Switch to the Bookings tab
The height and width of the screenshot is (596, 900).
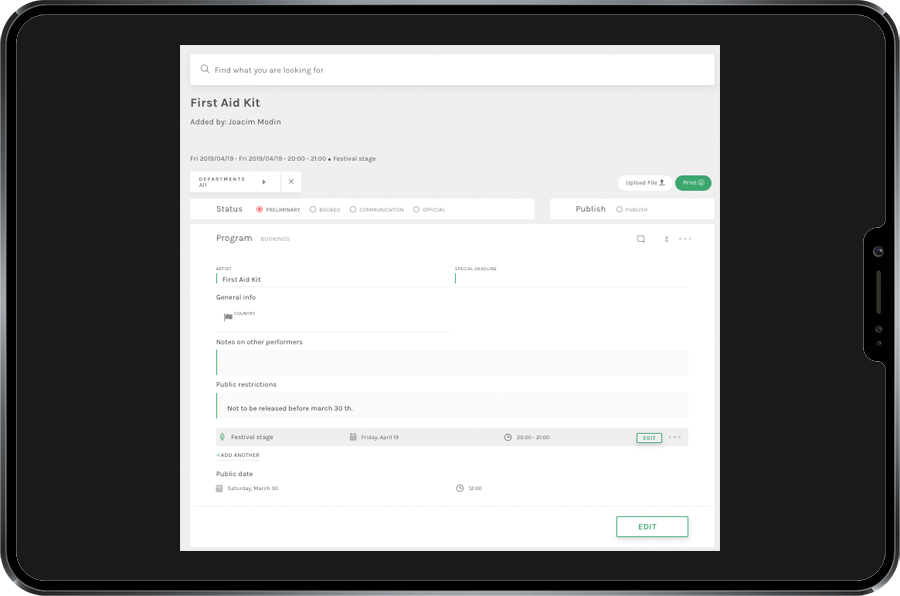click(275, 239)
